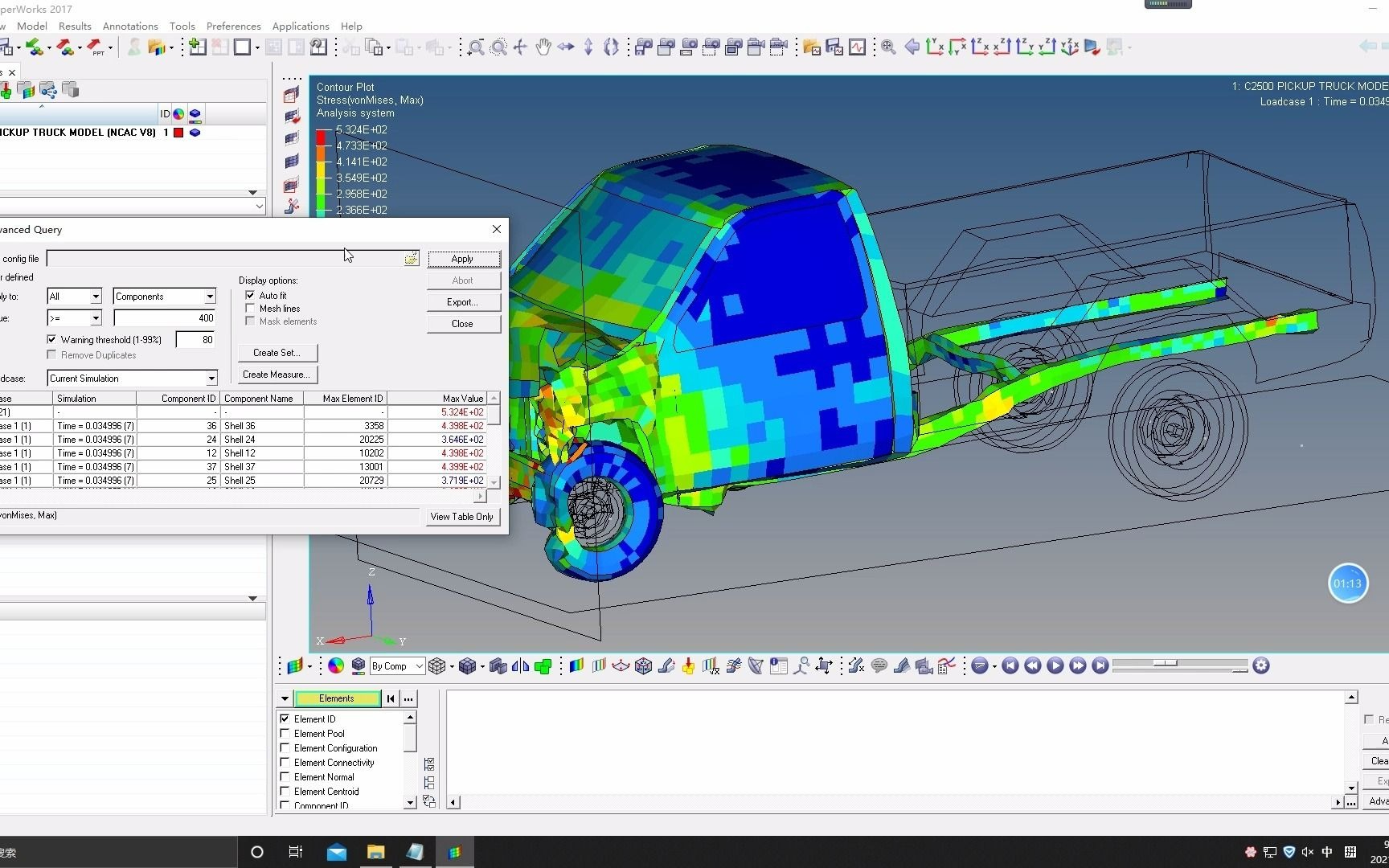
Task: Click the Contour panel icon
Action: tap(576, 665)
